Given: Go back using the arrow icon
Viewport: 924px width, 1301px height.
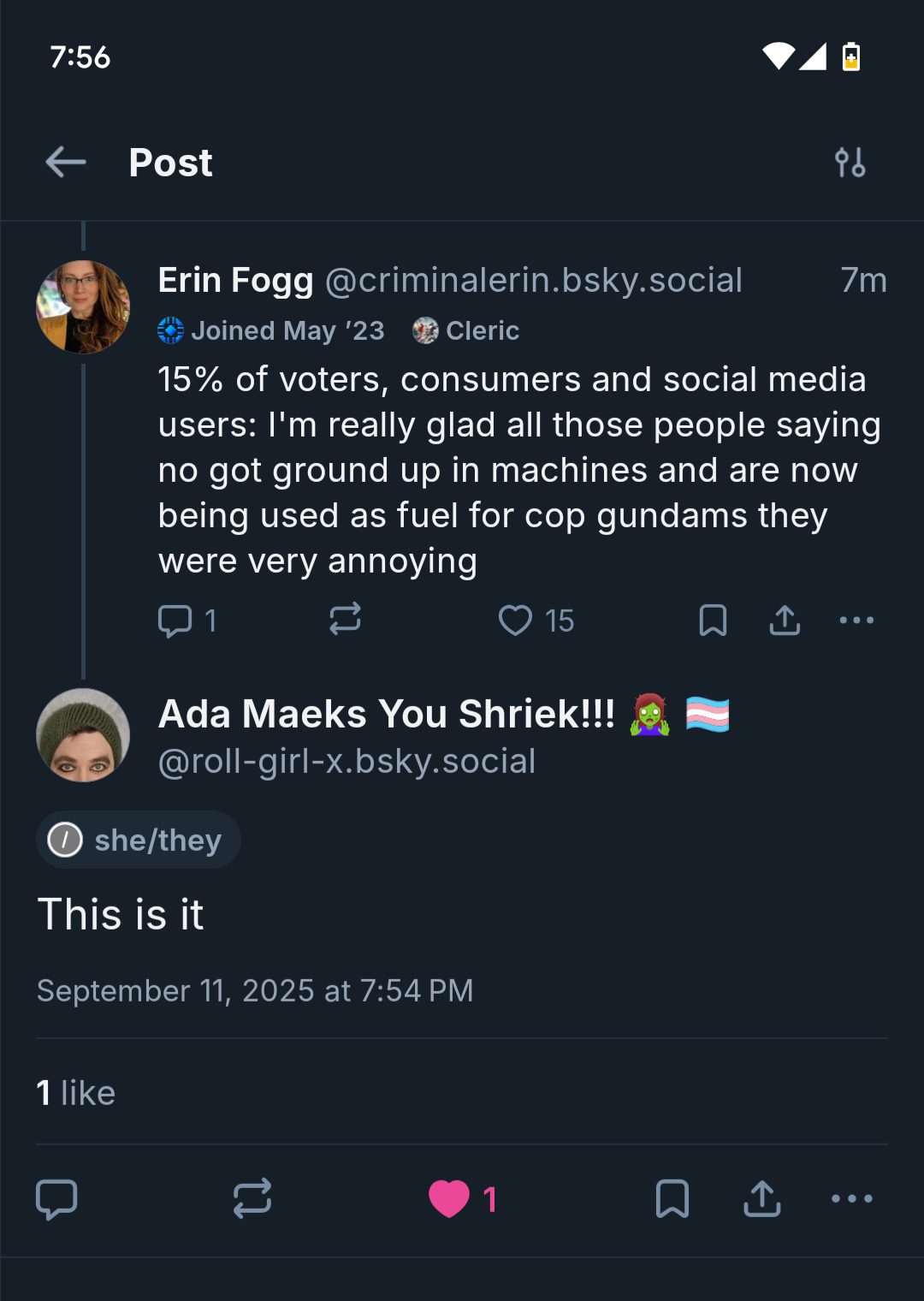Looking at the screenshot, I should pos(66,162).
